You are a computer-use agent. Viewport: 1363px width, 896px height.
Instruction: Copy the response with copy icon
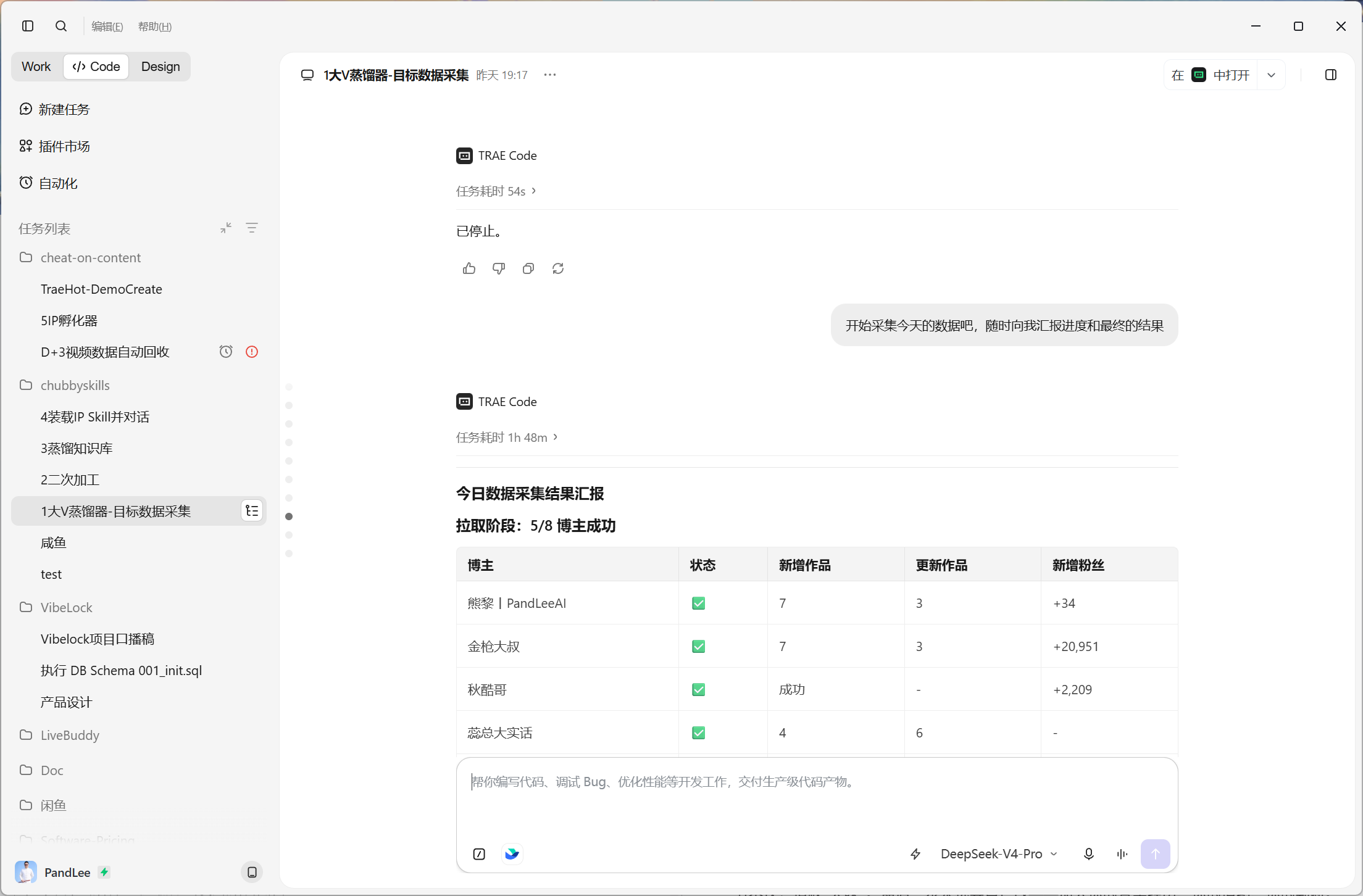pos(528,268)
